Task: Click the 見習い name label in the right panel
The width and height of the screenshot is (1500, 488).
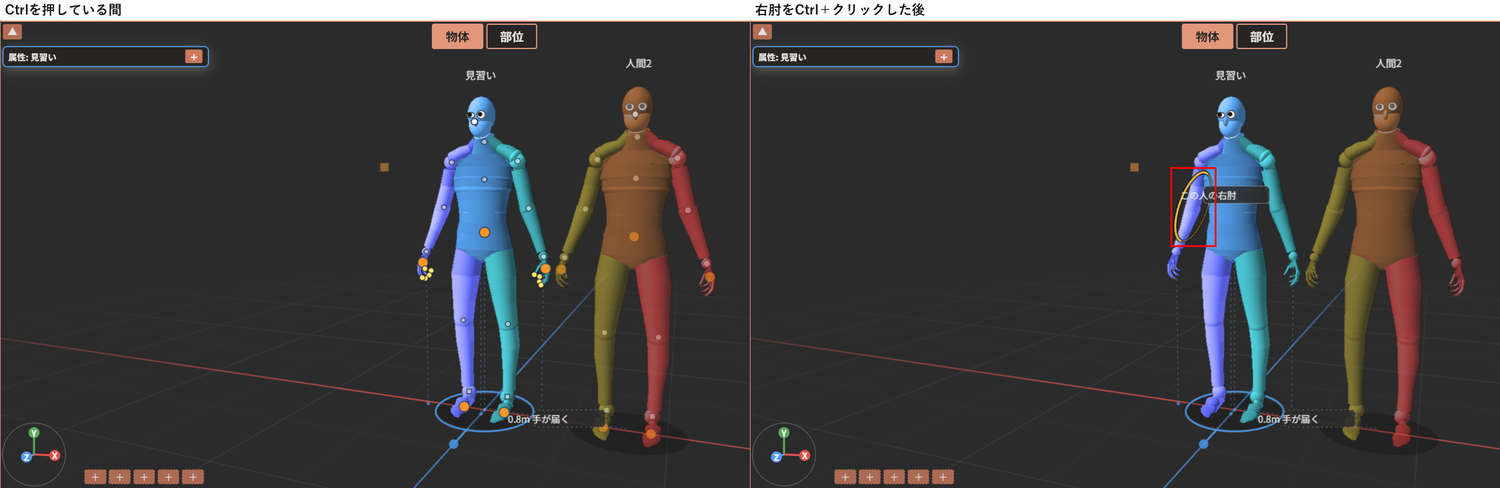Action: 1231,76
